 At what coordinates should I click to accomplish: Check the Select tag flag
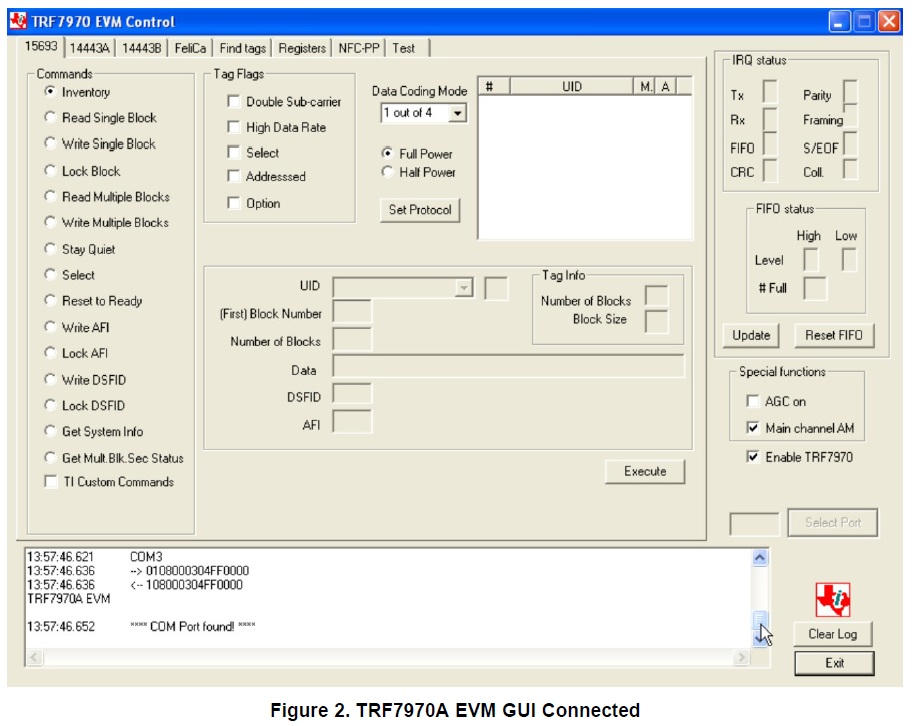click(x=233, y=153)
